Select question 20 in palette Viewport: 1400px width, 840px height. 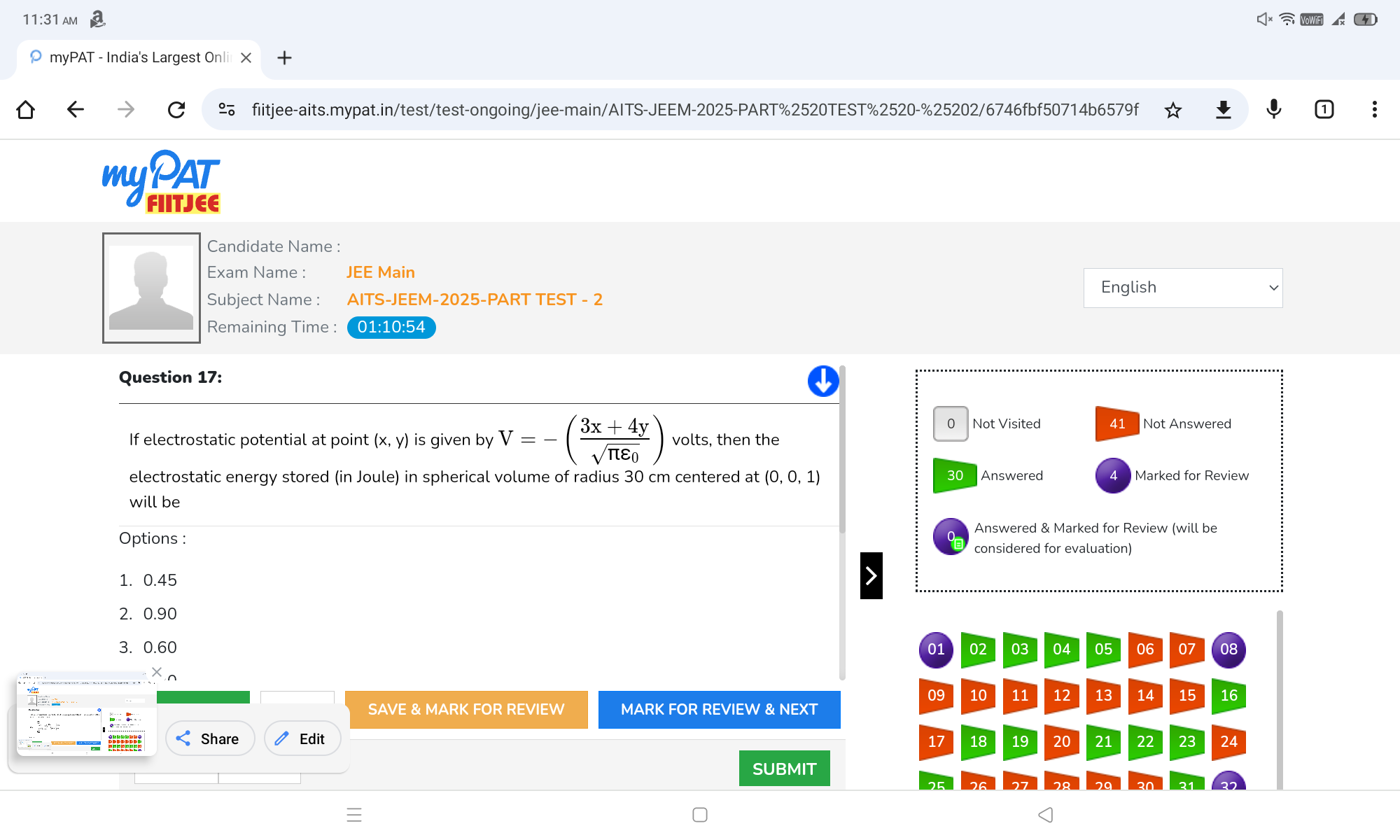[1062, 742]
